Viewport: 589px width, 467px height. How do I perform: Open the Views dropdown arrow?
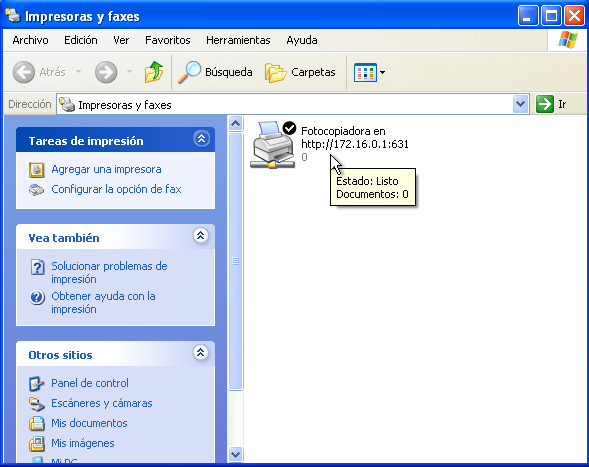(x=382, y=72)
